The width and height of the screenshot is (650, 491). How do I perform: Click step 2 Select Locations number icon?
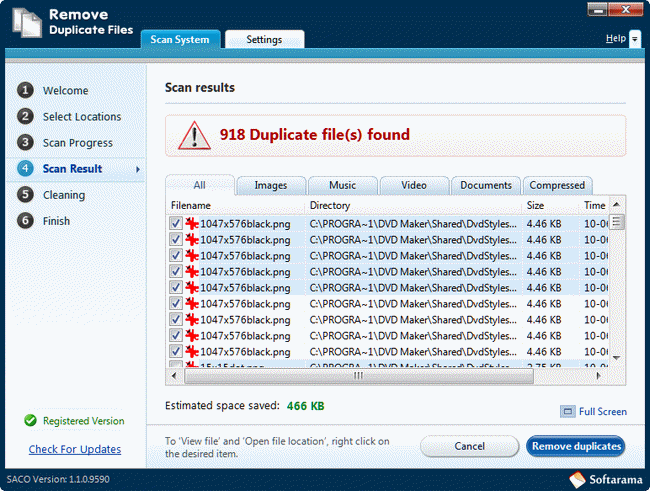click(25, 116)
